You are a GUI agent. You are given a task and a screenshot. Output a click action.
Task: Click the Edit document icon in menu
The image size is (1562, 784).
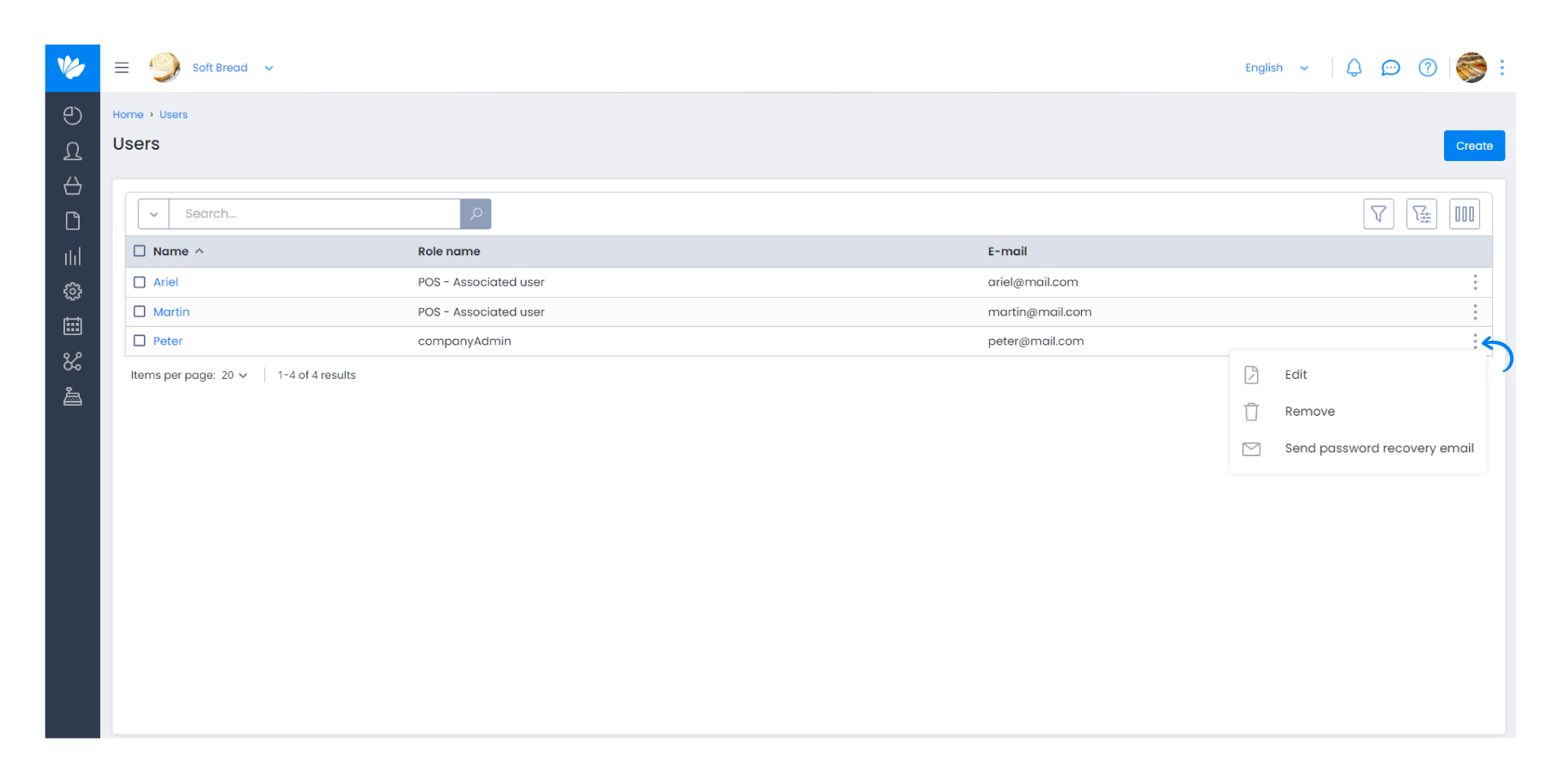tap(1251, 375)
